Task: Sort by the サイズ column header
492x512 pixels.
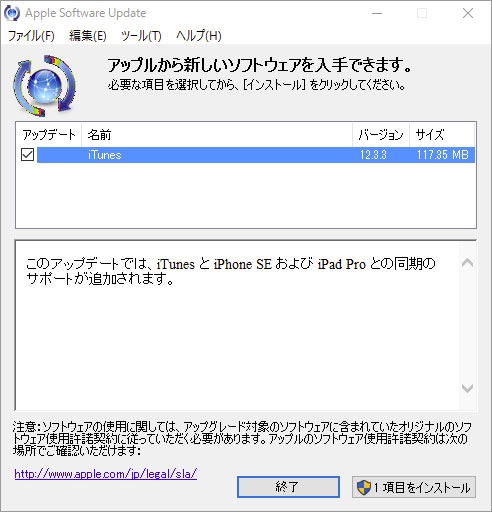Action: [x=442, y=135]
